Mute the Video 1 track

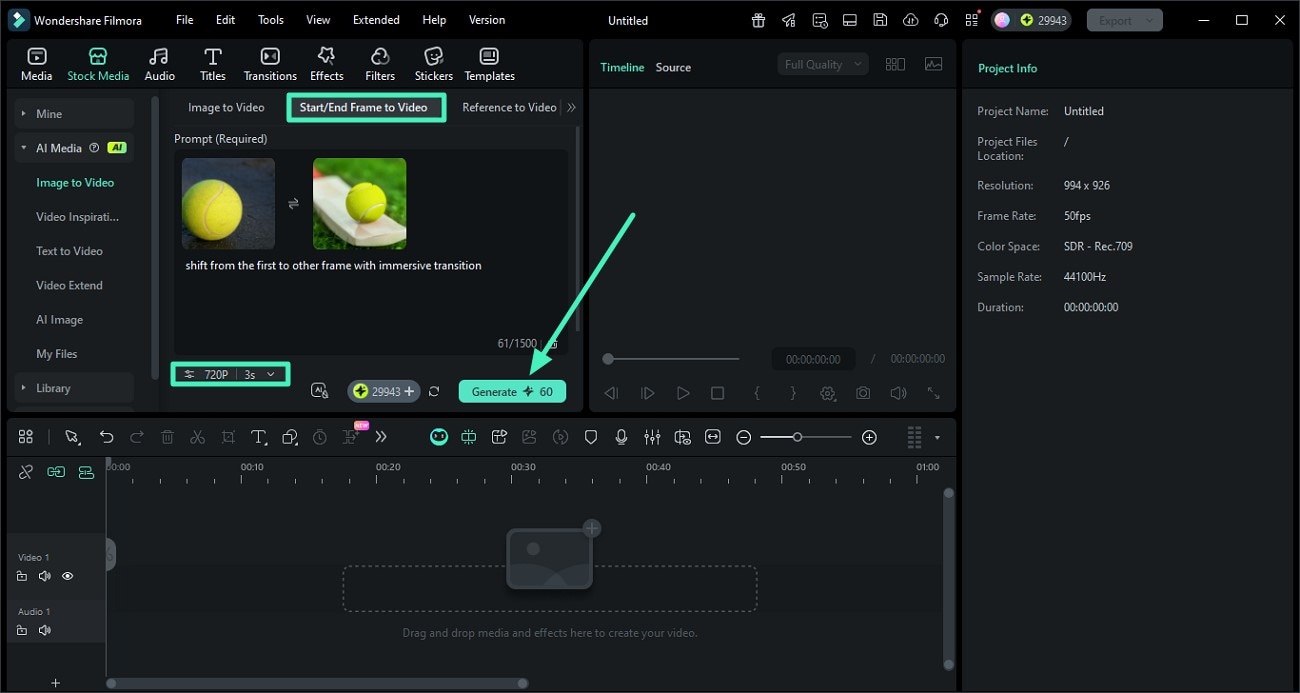tap(45, 576)
